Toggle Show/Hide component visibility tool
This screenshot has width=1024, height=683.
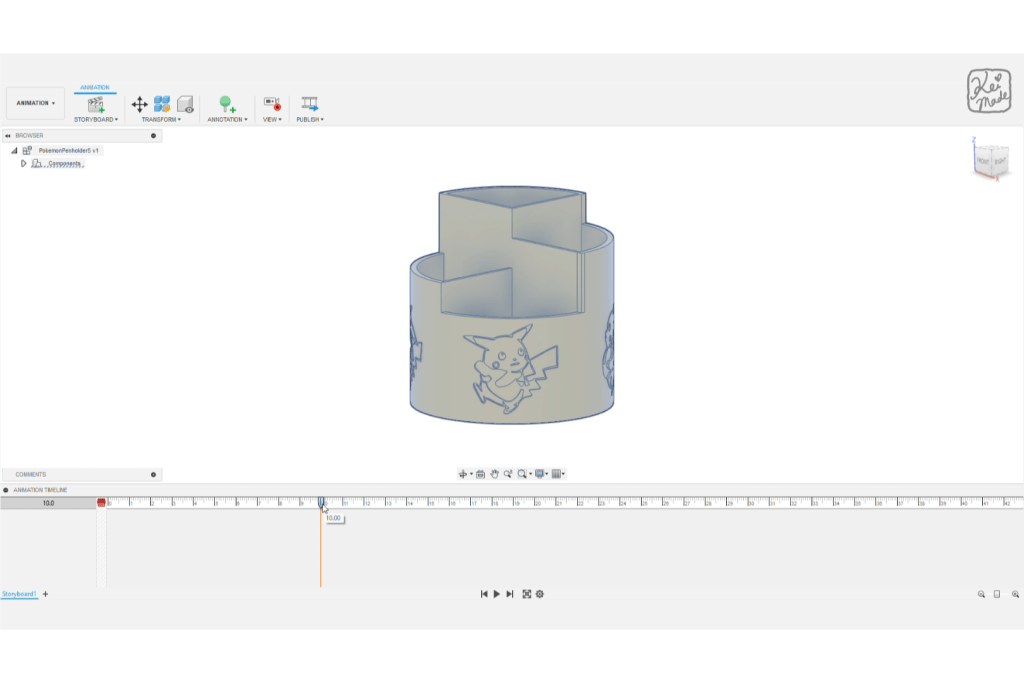coord(185,104)
